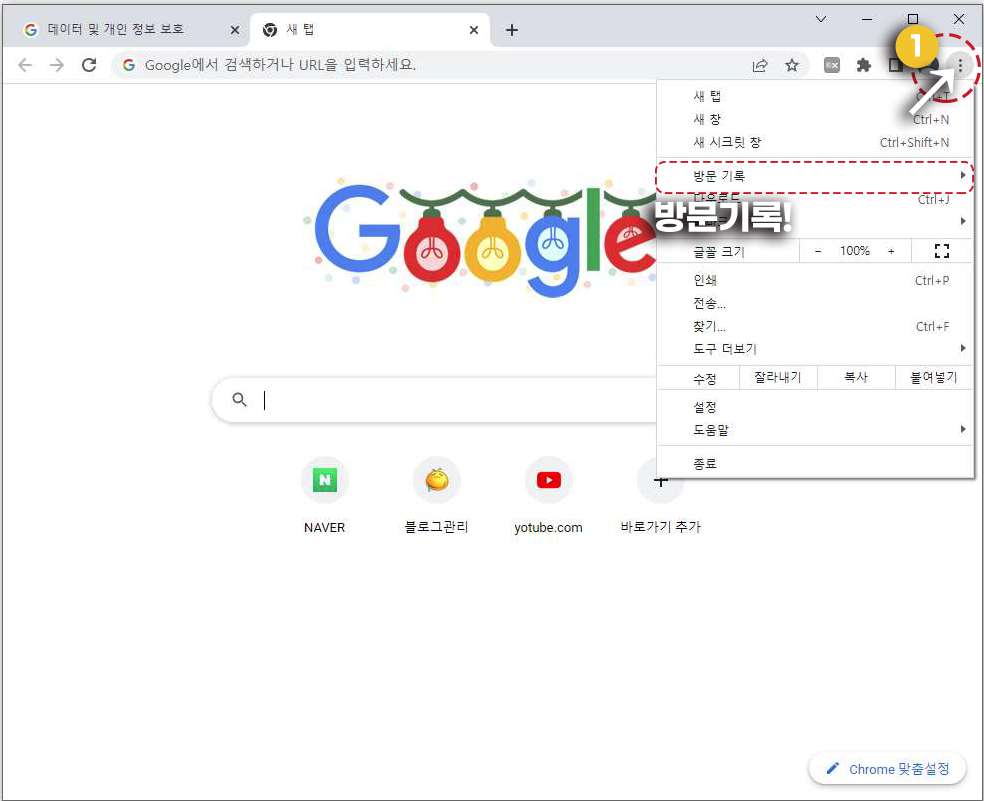Viewport: 984px width, 801px height.
Task: Expand 도구 더보기 arrow
Action: tap(963, 348)
